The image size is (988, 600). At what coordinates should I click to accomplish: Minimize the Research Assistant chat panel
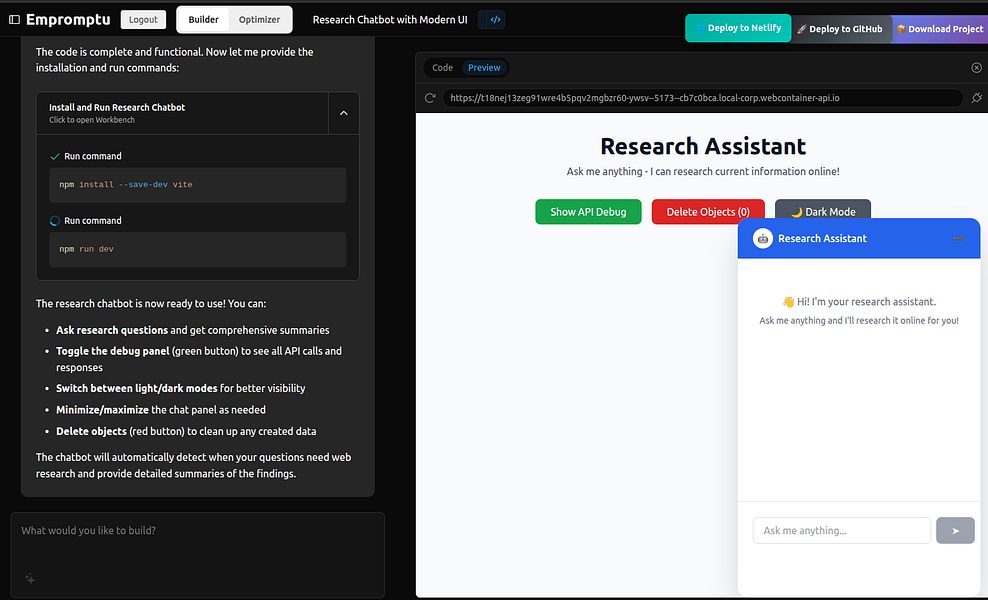[x=958, y=238]
